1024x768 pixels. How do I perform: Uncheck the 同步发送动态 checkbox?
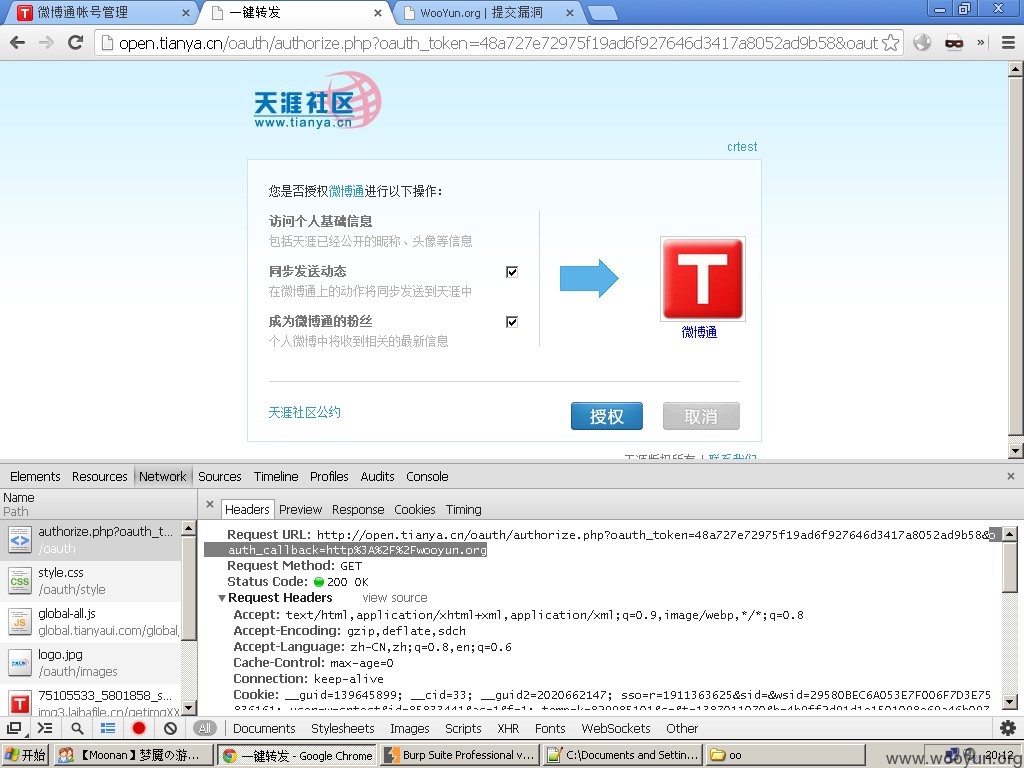512,272
